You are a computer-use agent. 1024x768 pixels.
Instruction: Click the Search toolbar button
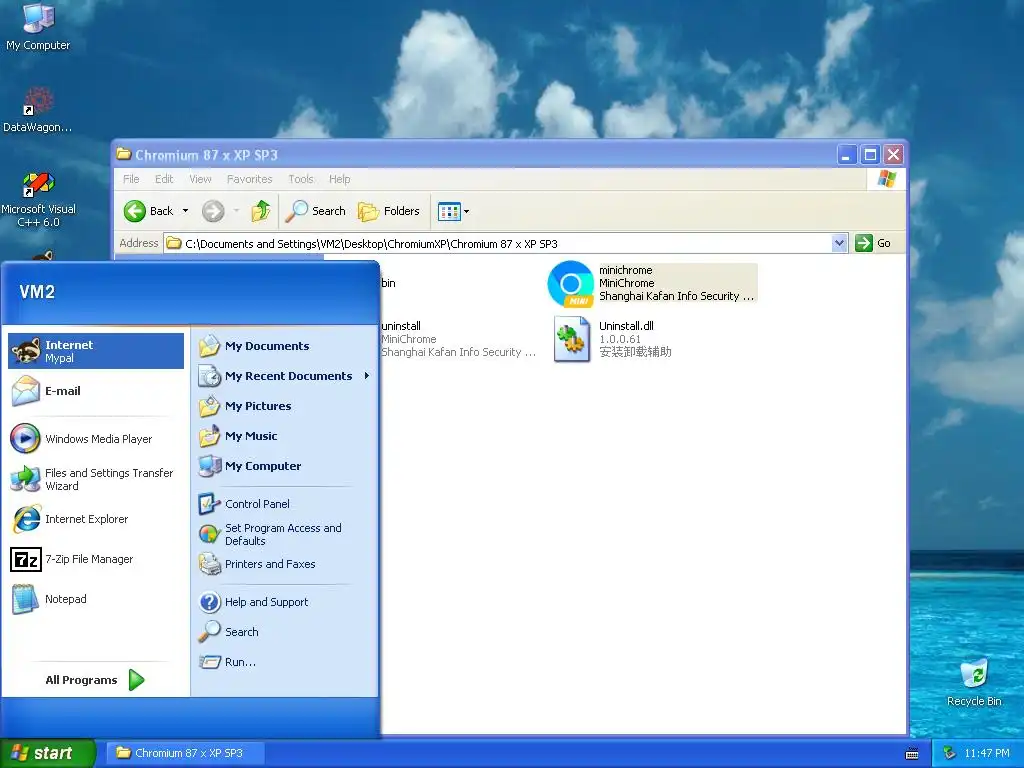tap(315, 211)
